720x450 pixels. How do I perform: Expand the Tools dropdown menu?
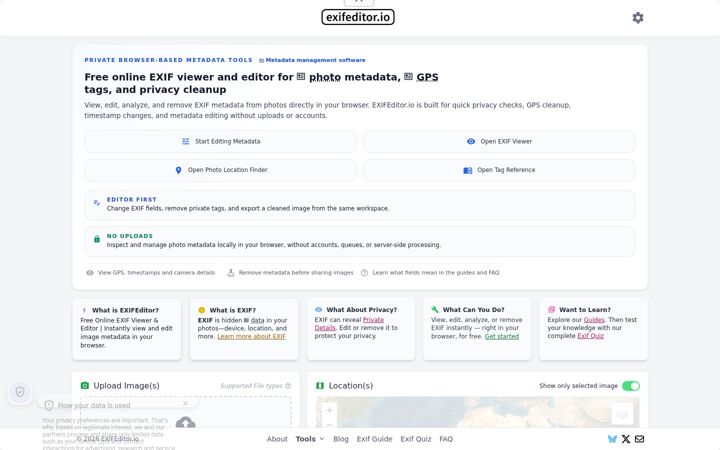(x=310, y=439)
